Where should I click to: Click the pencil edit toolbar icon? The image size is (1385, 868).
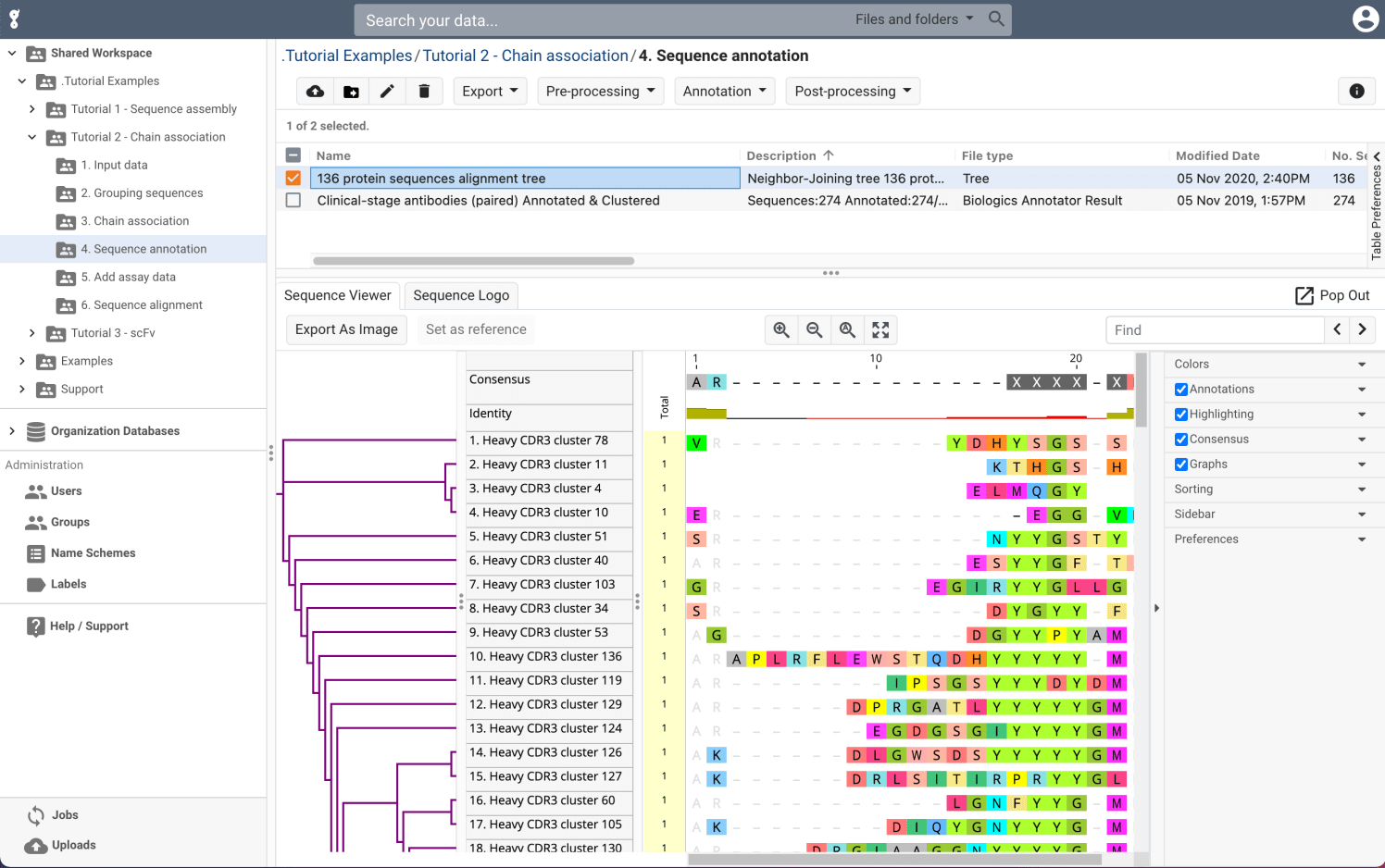pyautogui.click(x=387, y=91)
